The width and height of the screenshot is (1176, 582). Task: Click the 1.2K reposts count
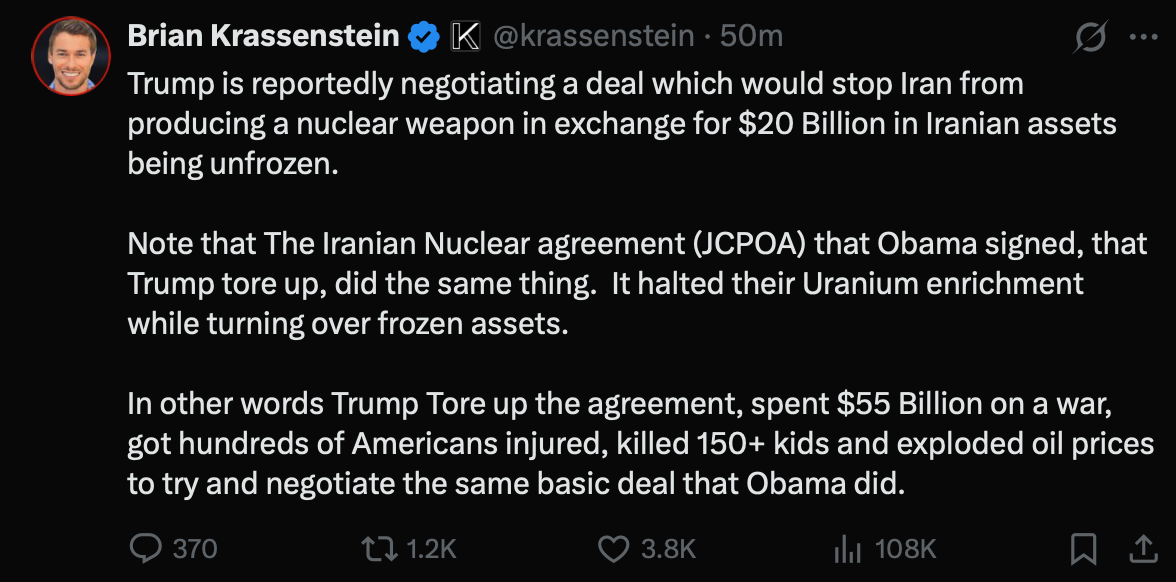click(x=432, y=549)
